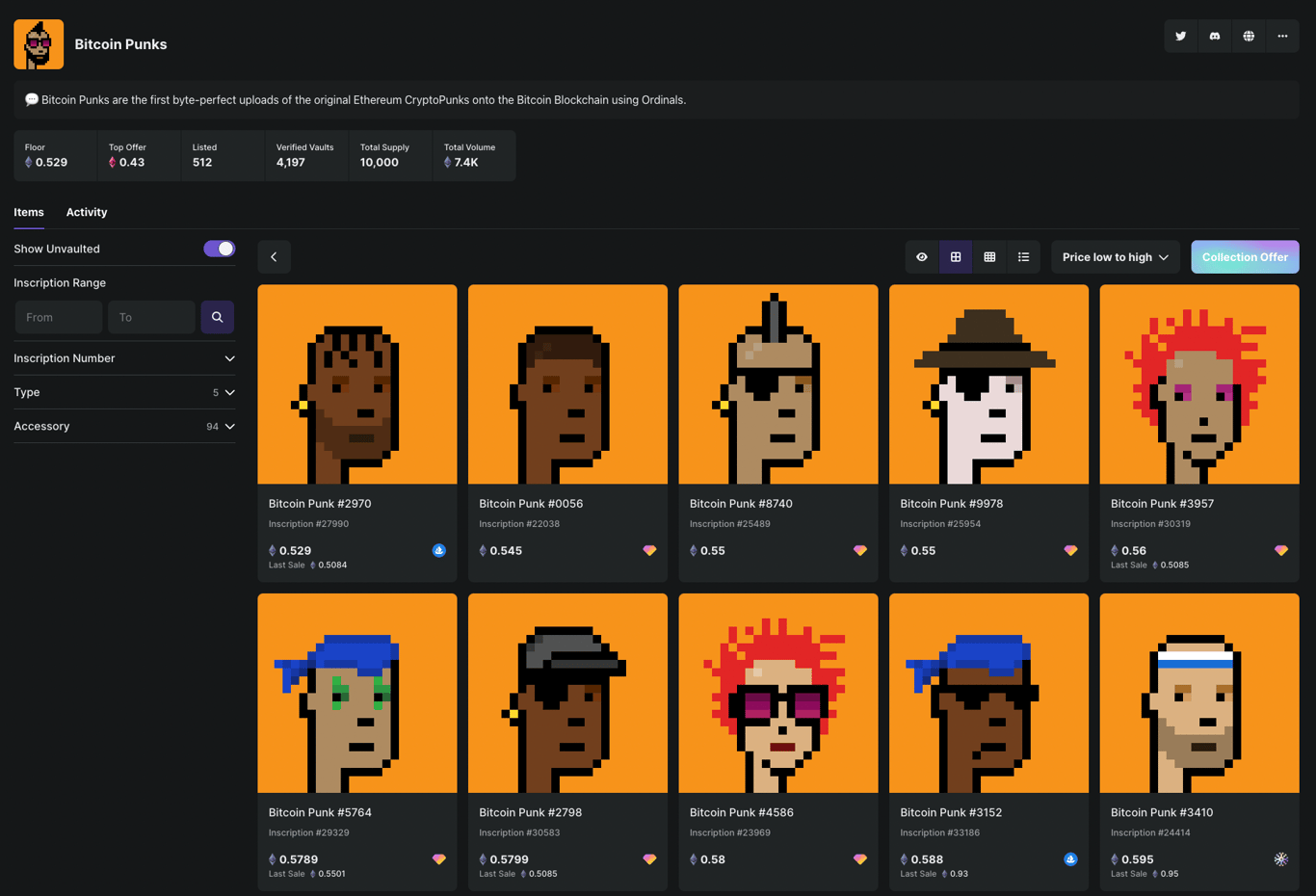Click the From inscription range field

click(59, 317)
